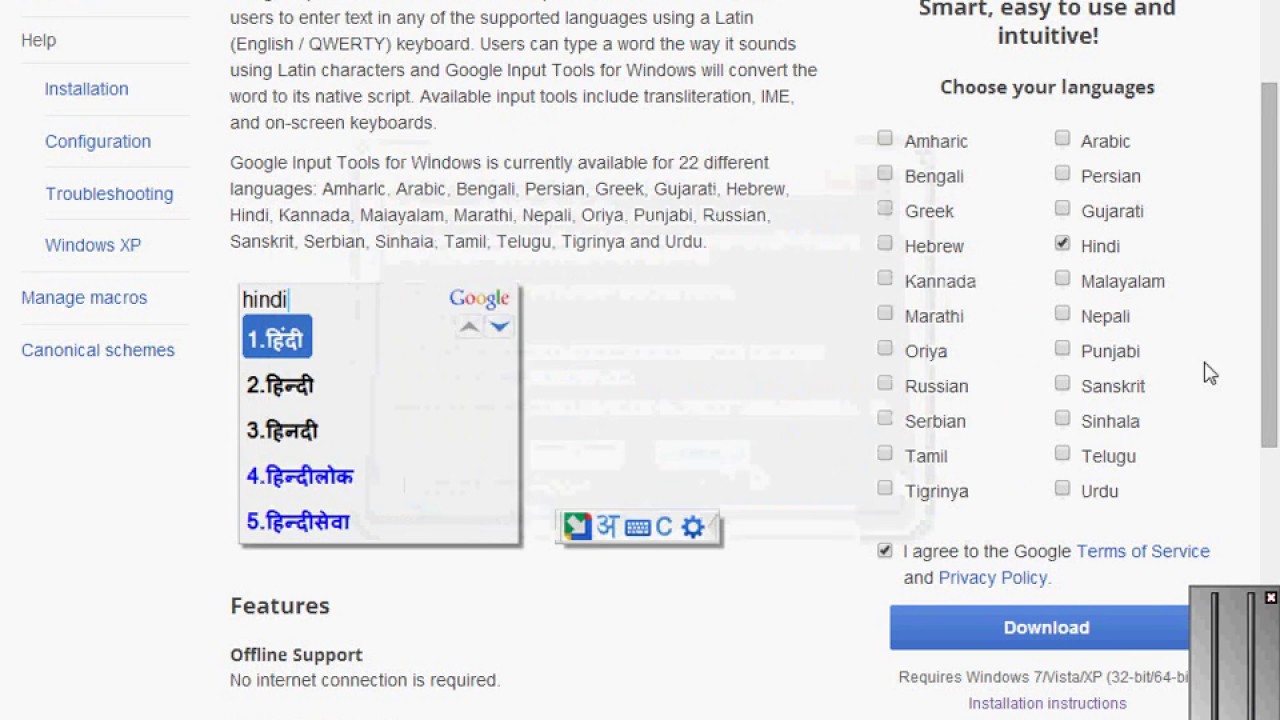Choose suggestion 3 हिनदी
Screen dimensions: 1280x720
pyautogui.click(x=282, y=431)
